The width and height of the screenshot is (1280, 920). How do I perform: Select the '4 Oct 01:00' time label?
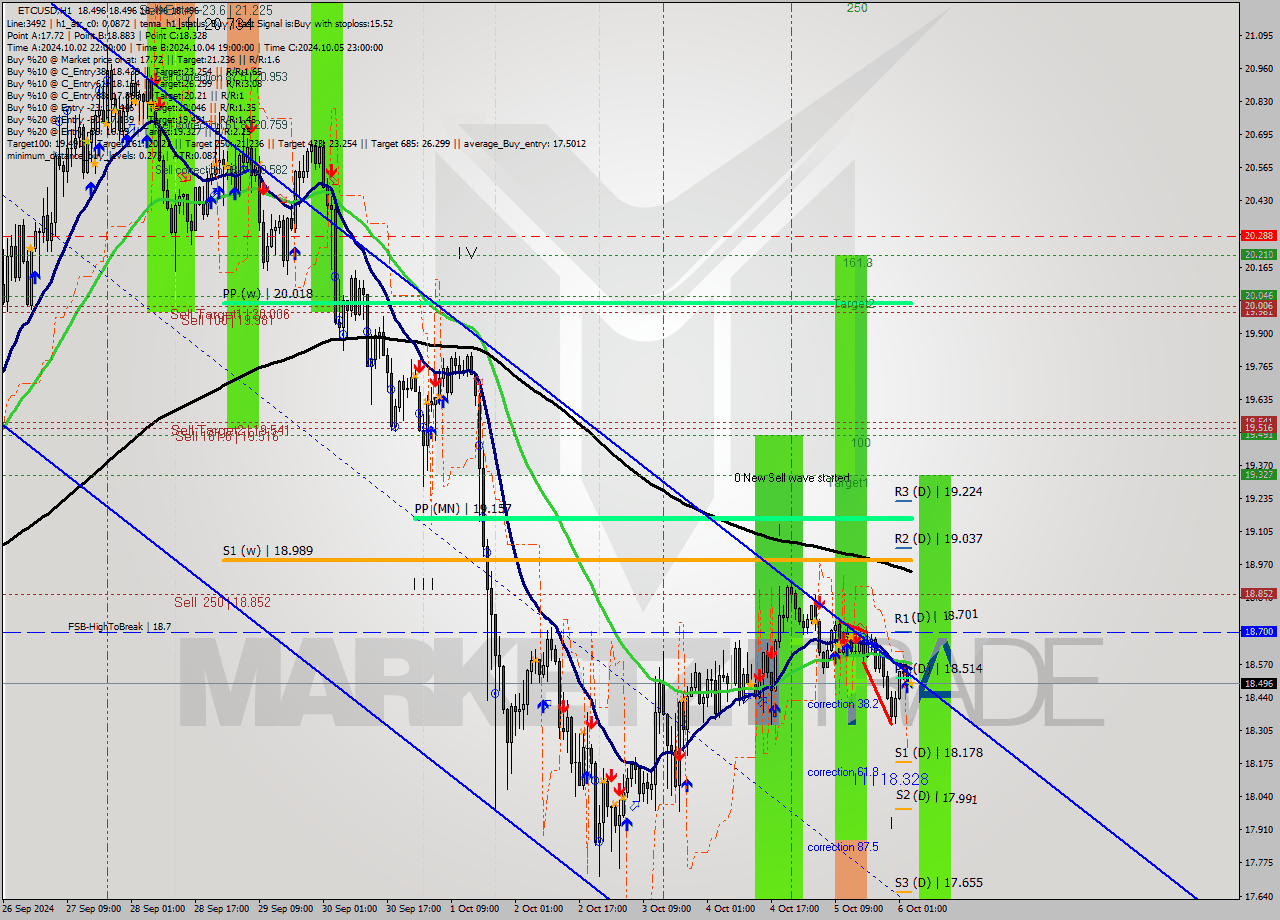731,909
